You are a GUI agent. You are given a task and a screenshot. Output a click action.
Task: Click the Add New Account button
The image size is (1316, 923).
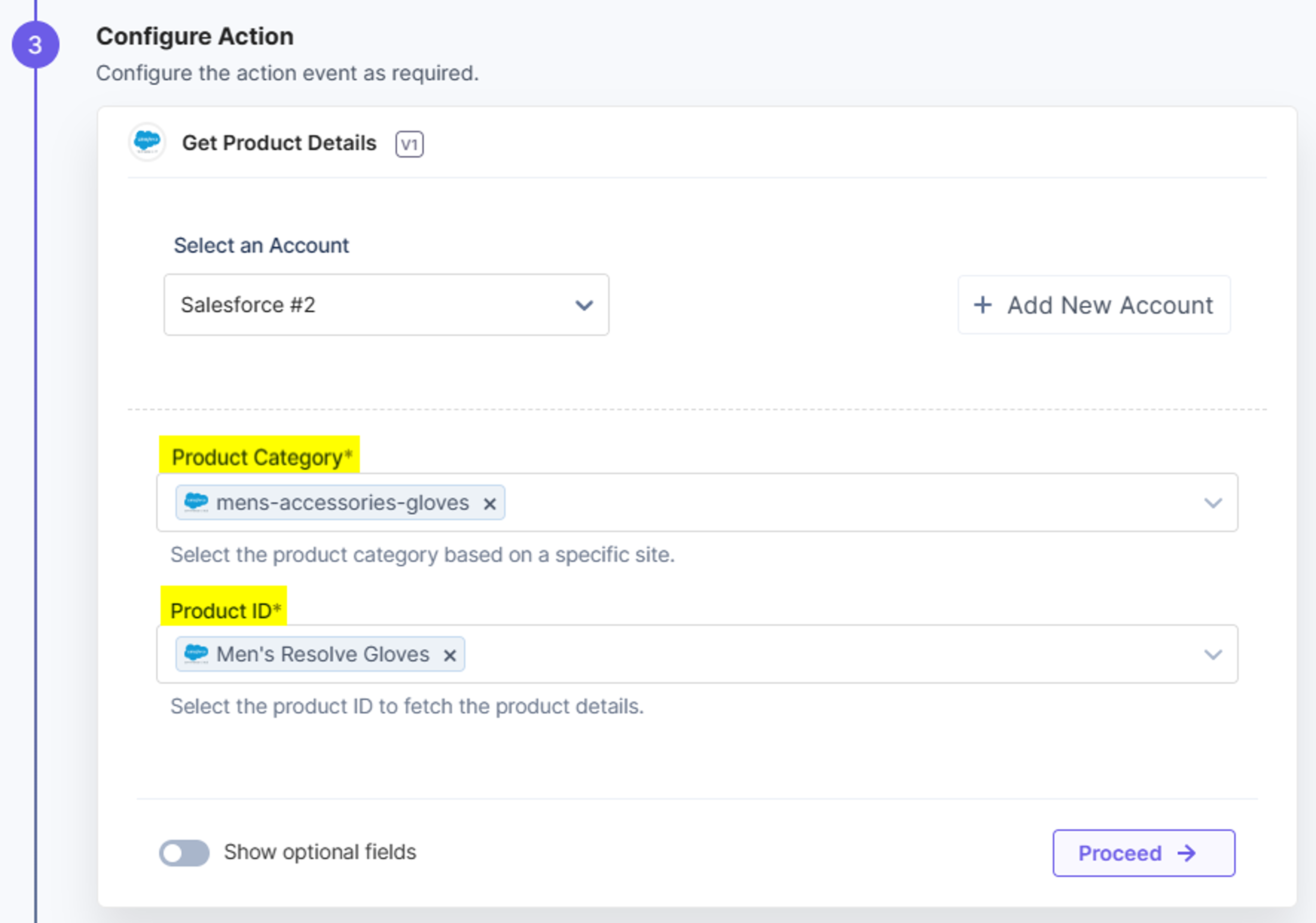point(1094,305)
